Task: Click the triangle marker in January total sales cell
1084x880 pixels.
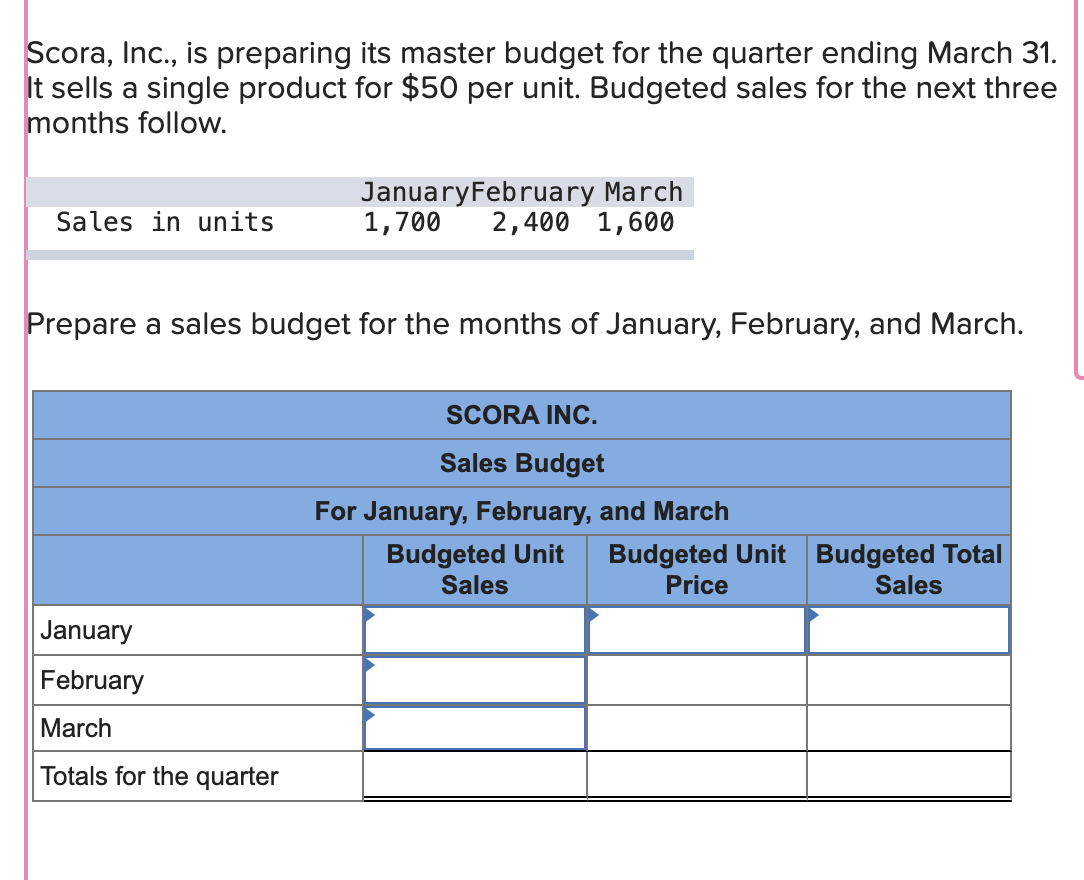Action: [x=814, y=613]
